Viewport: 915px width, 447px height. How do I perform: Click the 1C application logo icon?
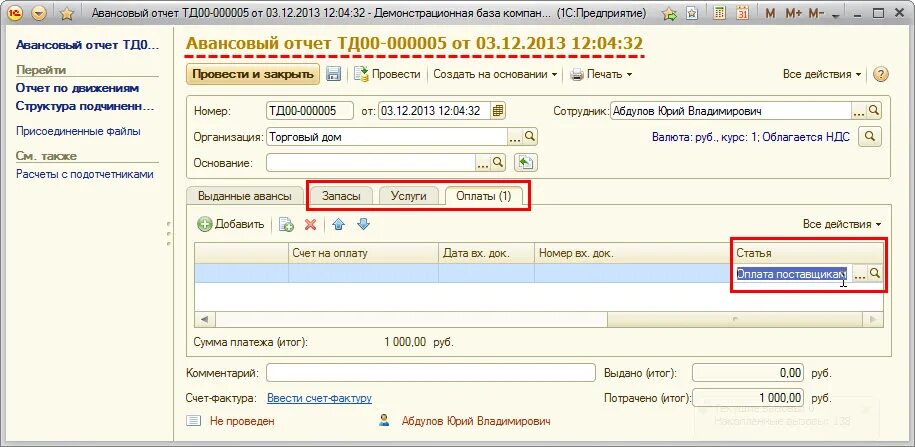coord(15,13)
